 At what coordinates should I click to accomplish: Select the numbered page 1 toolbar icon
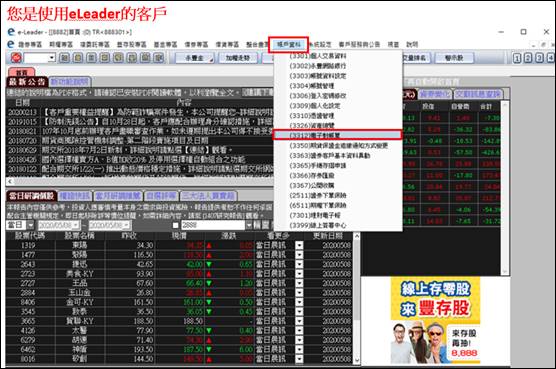pos(517,58)
